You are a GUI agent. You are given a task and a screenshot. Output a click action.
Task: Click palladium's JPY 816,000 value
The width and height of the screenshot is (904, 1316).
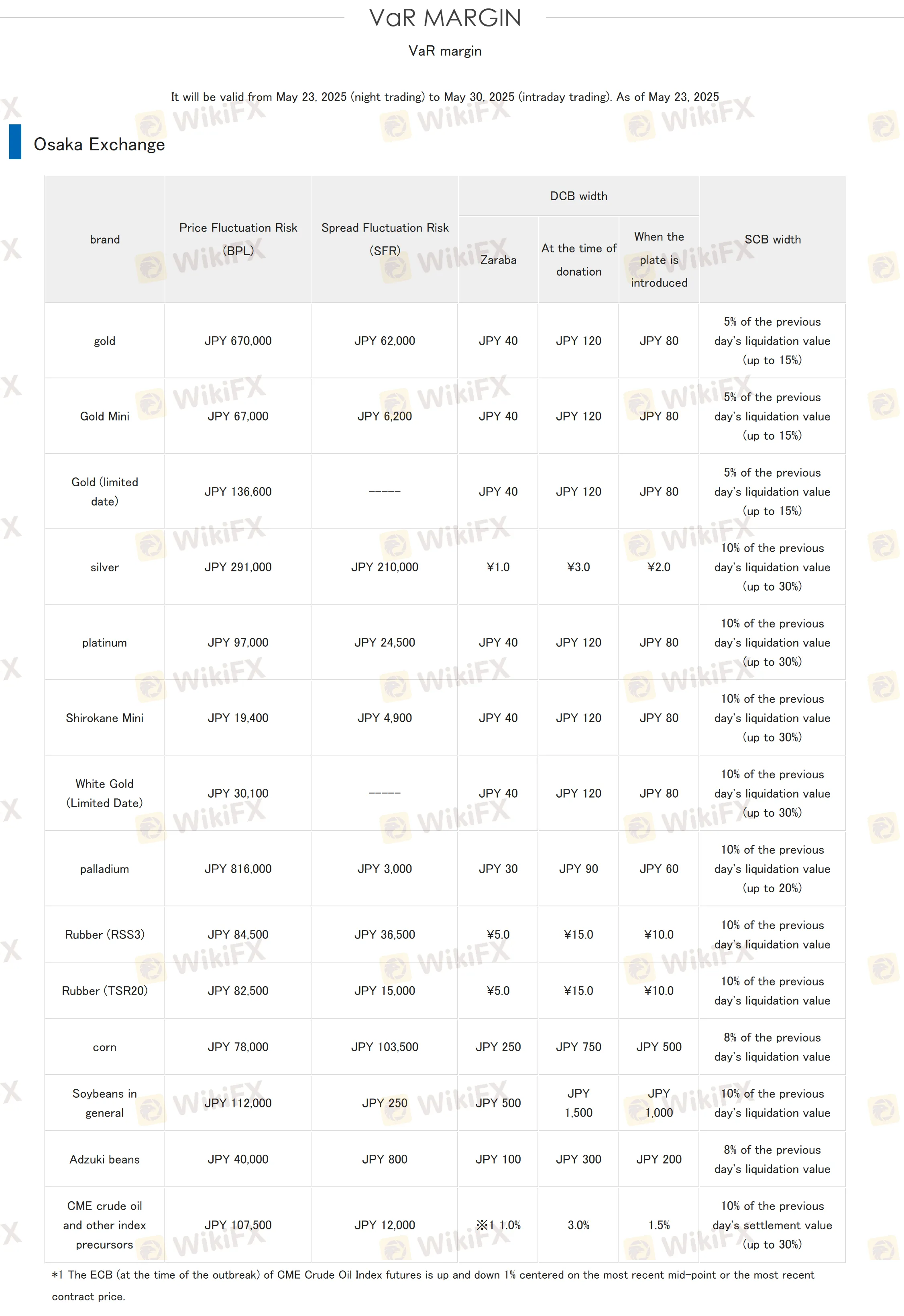point(238,869)
